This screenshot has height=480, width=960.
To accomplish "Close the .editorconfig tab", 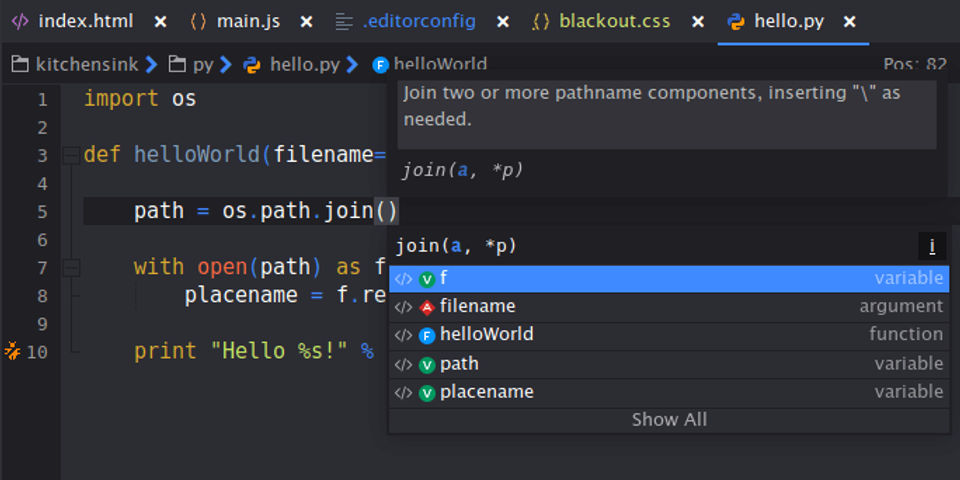I will 503,22.
